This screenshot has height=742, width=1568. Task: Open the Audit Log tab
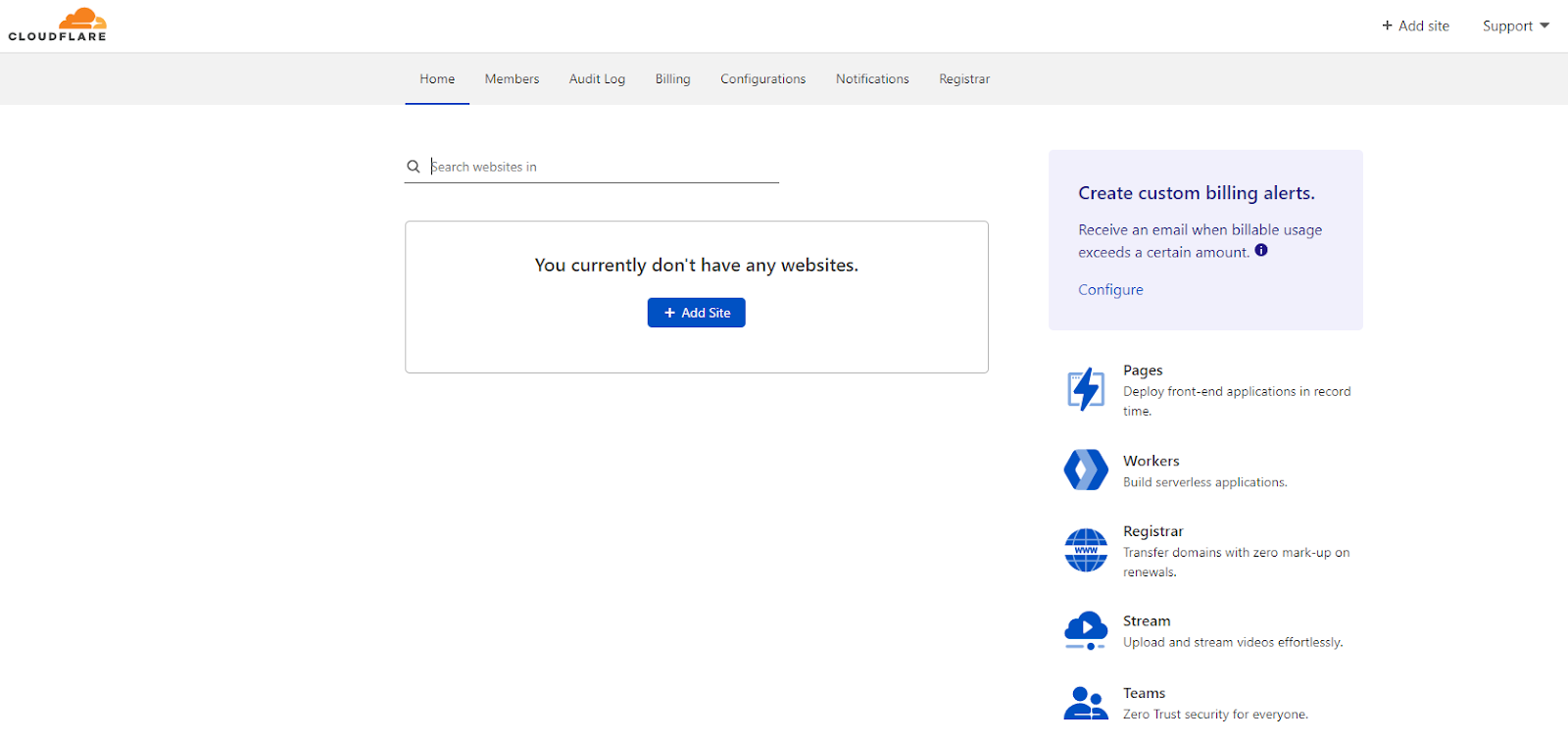click(597, 78)
